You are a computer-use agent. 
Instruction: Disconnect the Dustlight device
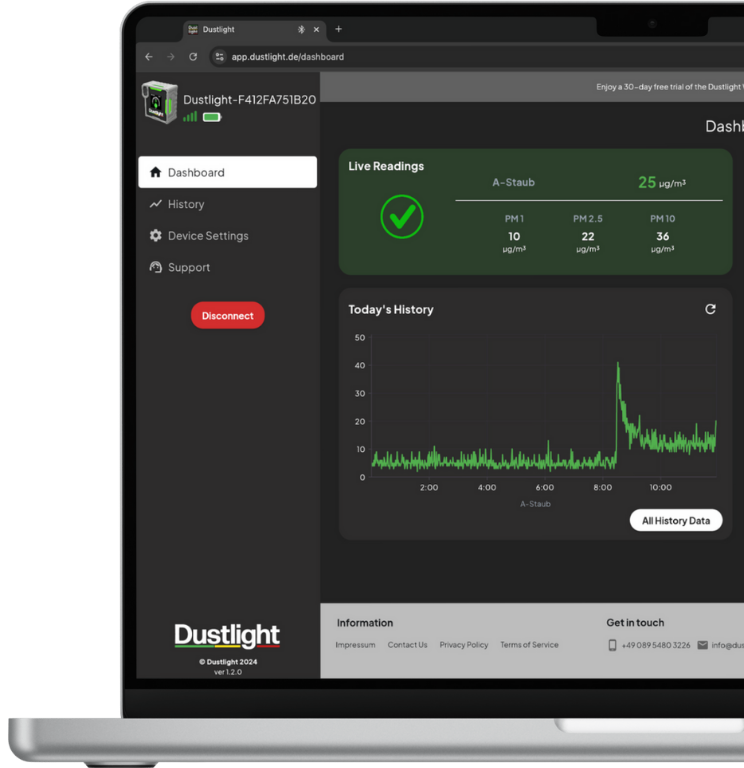(x=228, y=315)
